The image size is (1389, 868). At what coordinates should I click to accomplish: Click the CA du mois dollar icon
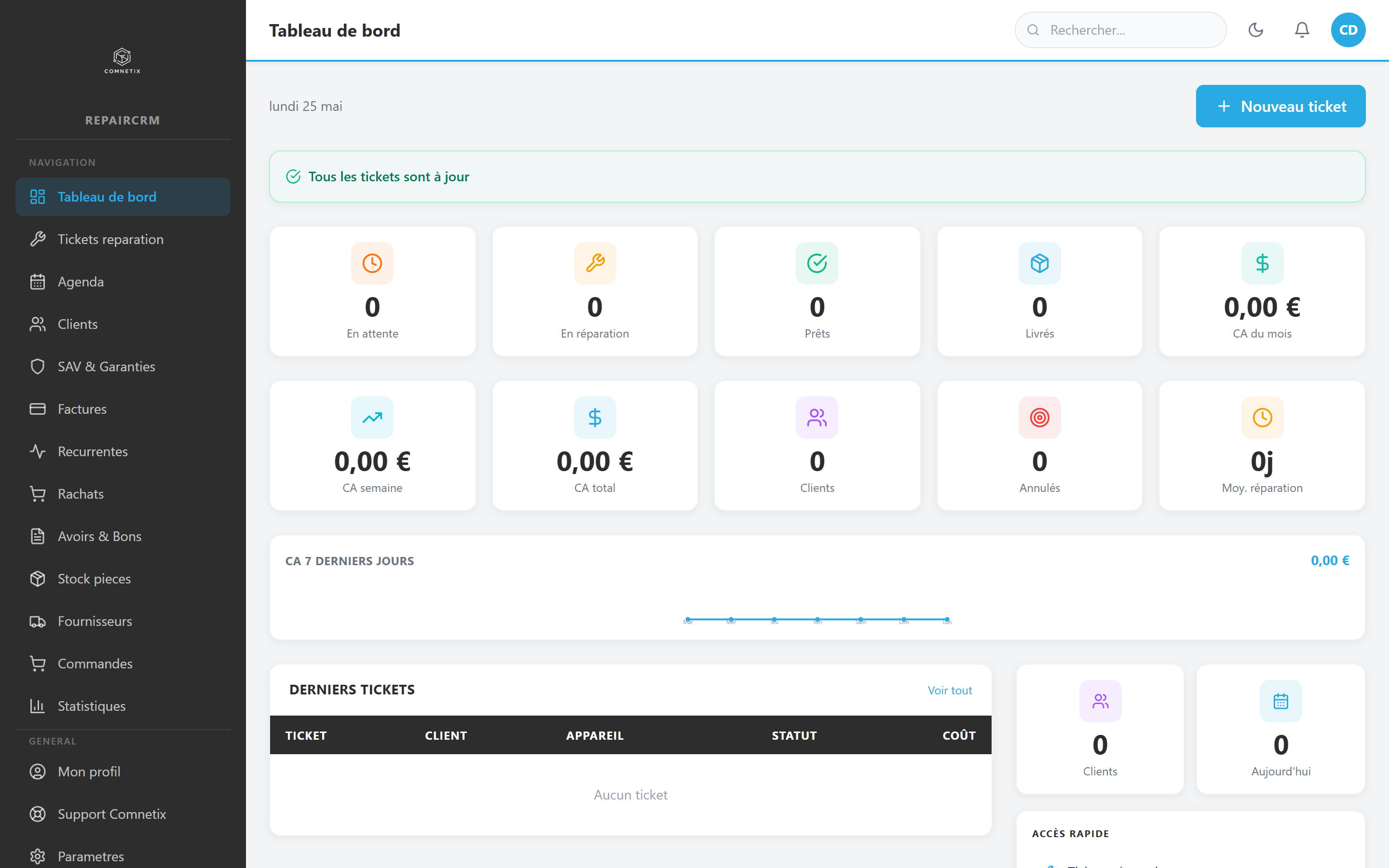click(x=1262, y=263)
